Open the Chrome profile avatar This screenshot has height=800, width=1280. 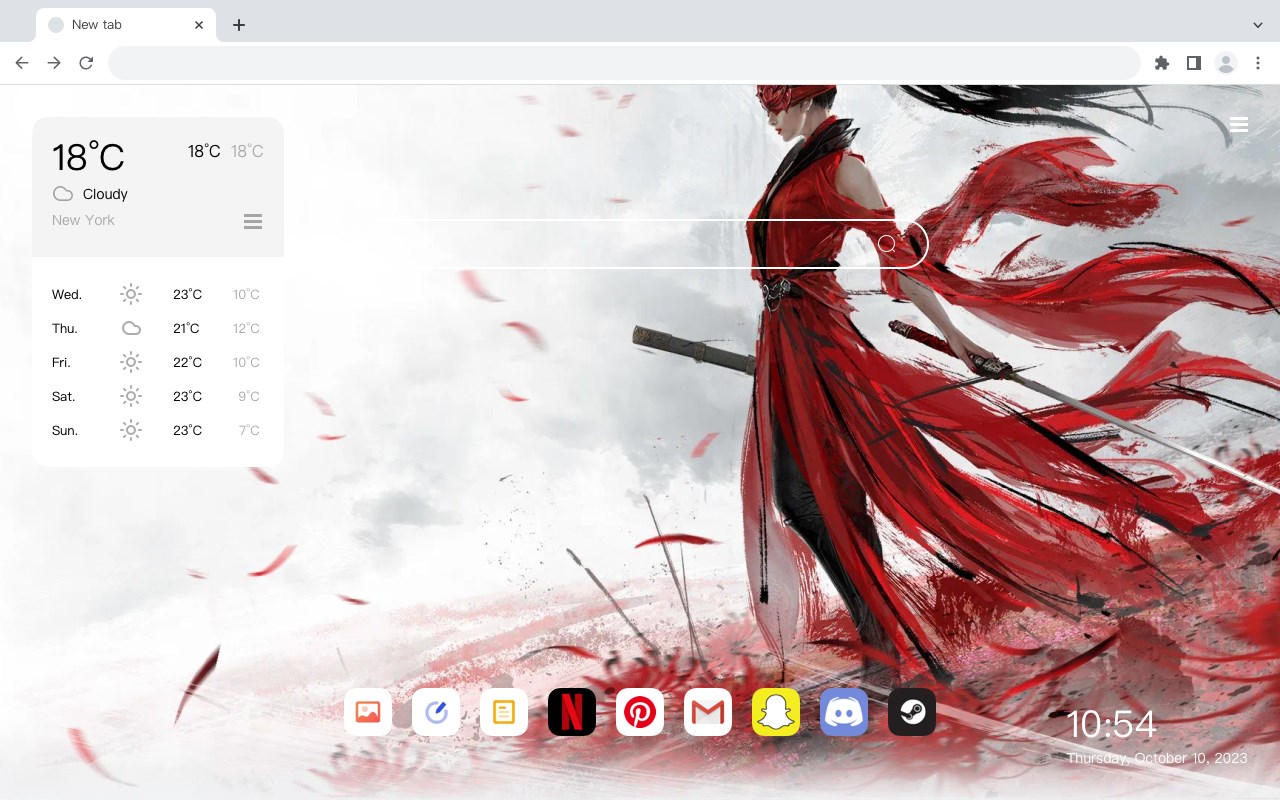(x=1226, y=63)
